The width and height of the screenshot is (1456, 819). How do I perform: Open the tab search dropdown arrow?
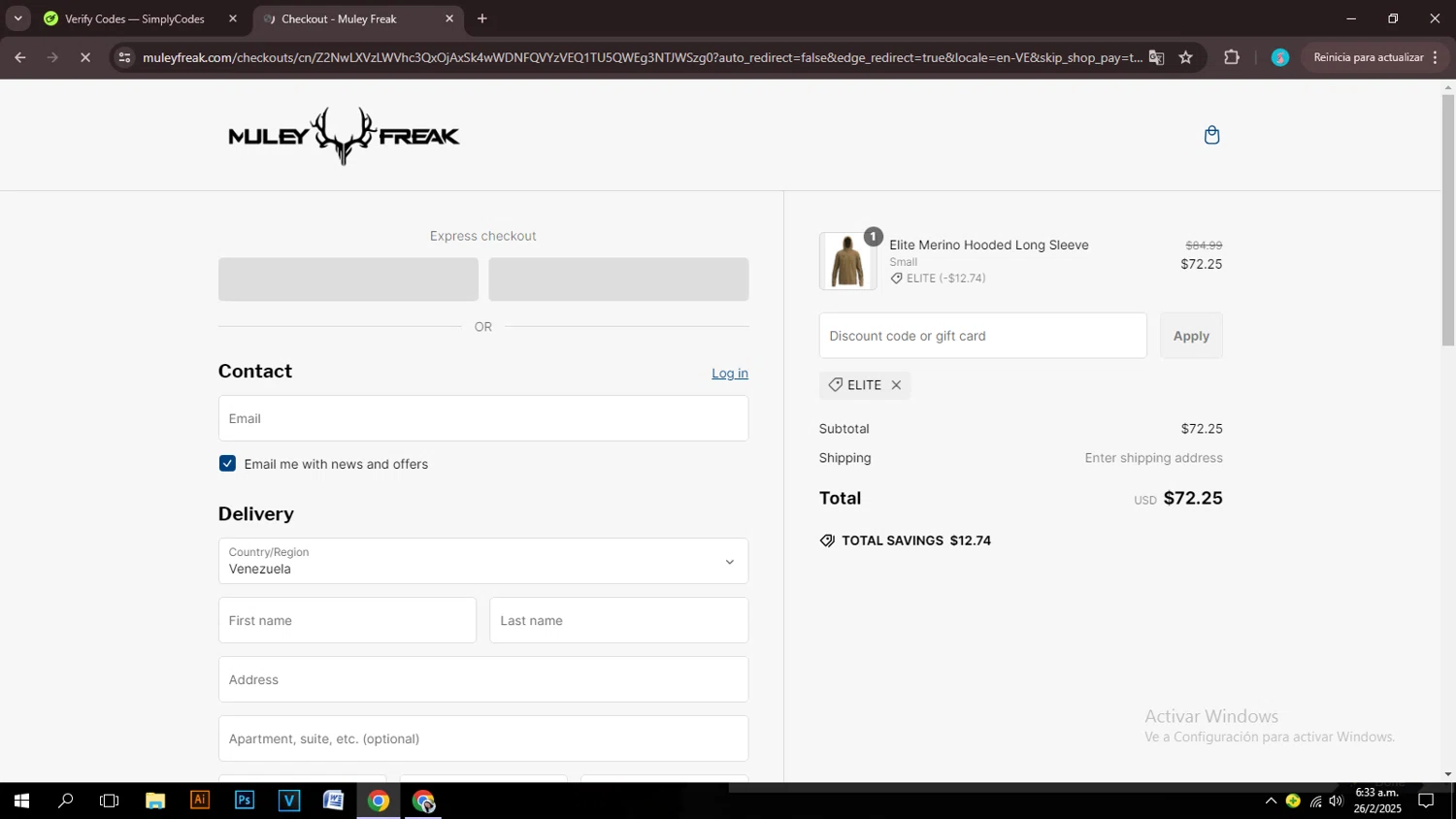17,18
